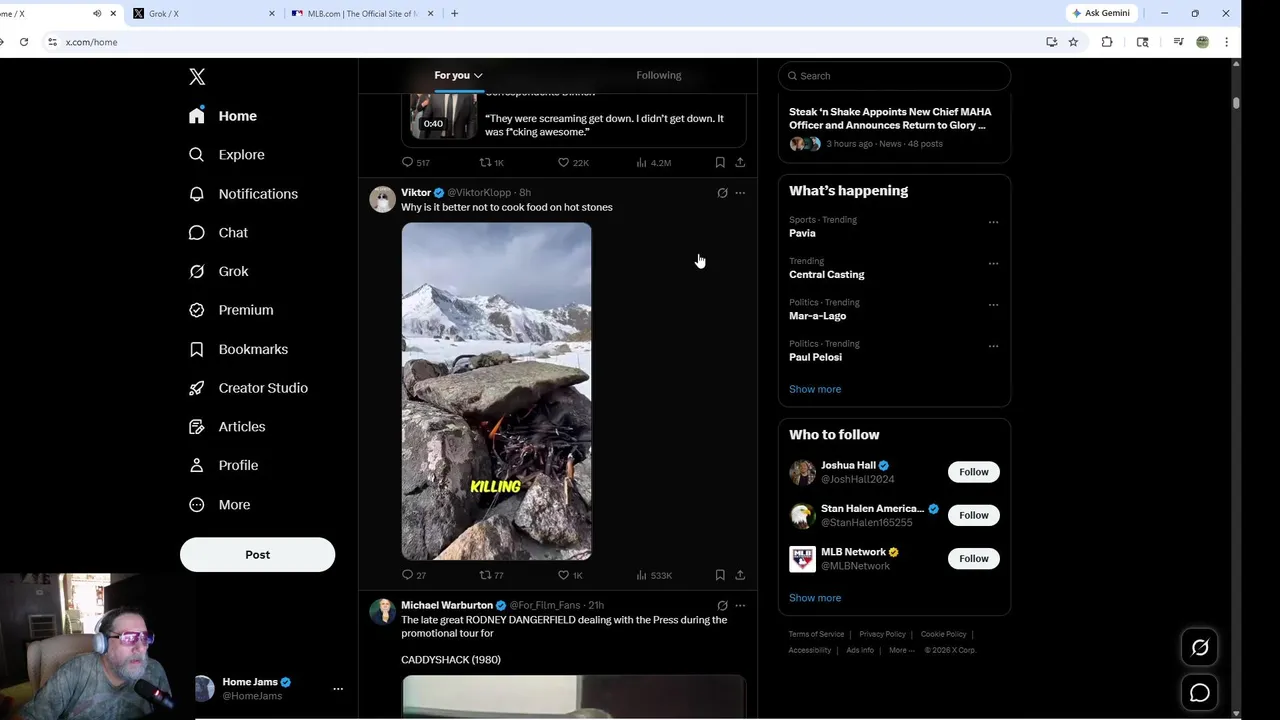The width and height of the screenshot is (1280, 720).
Task: Open more options for Central Casting trend
Action: coord(993,263)
